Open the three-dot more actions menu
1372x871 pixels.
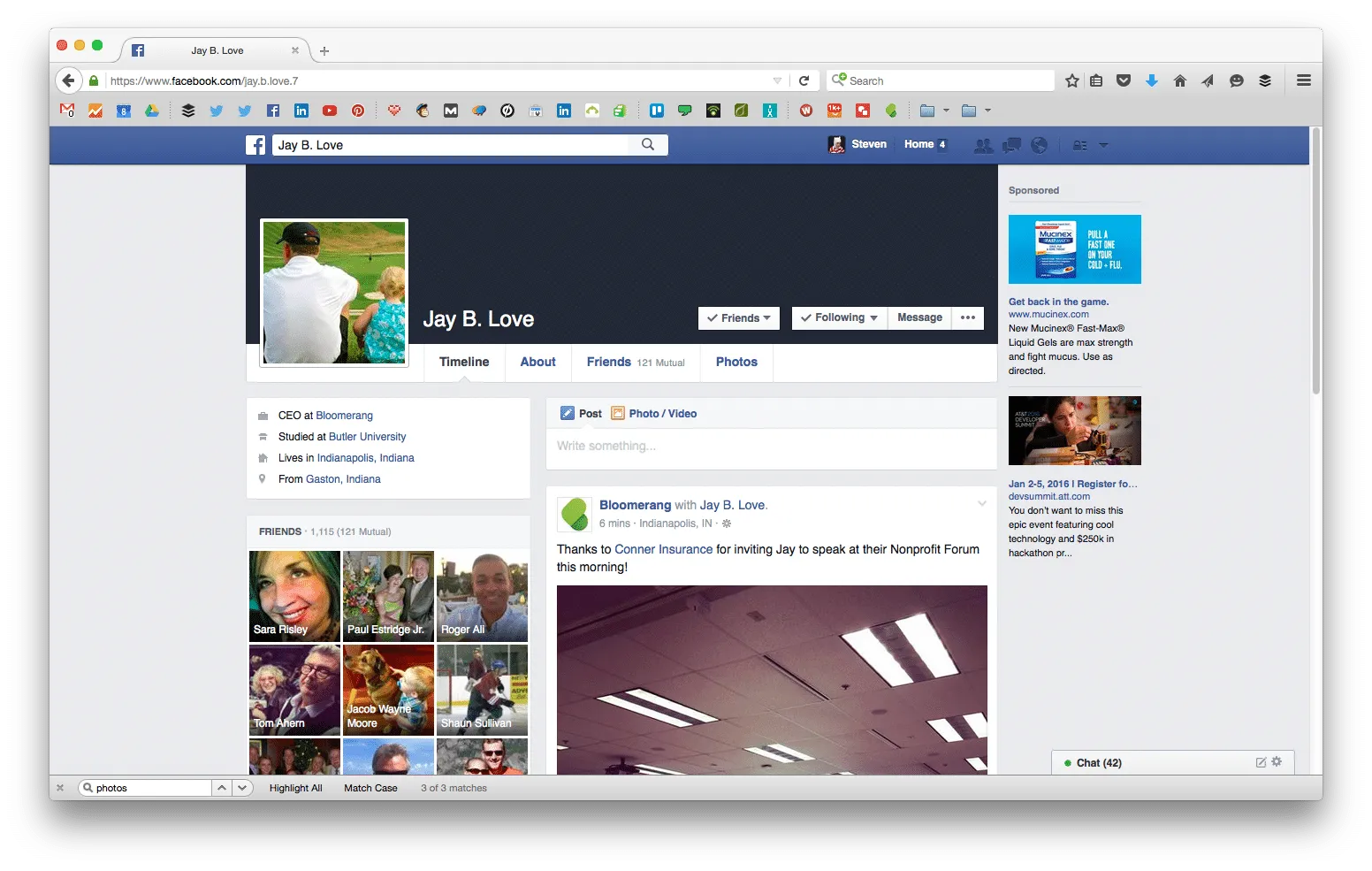click(x=968, y=318)
